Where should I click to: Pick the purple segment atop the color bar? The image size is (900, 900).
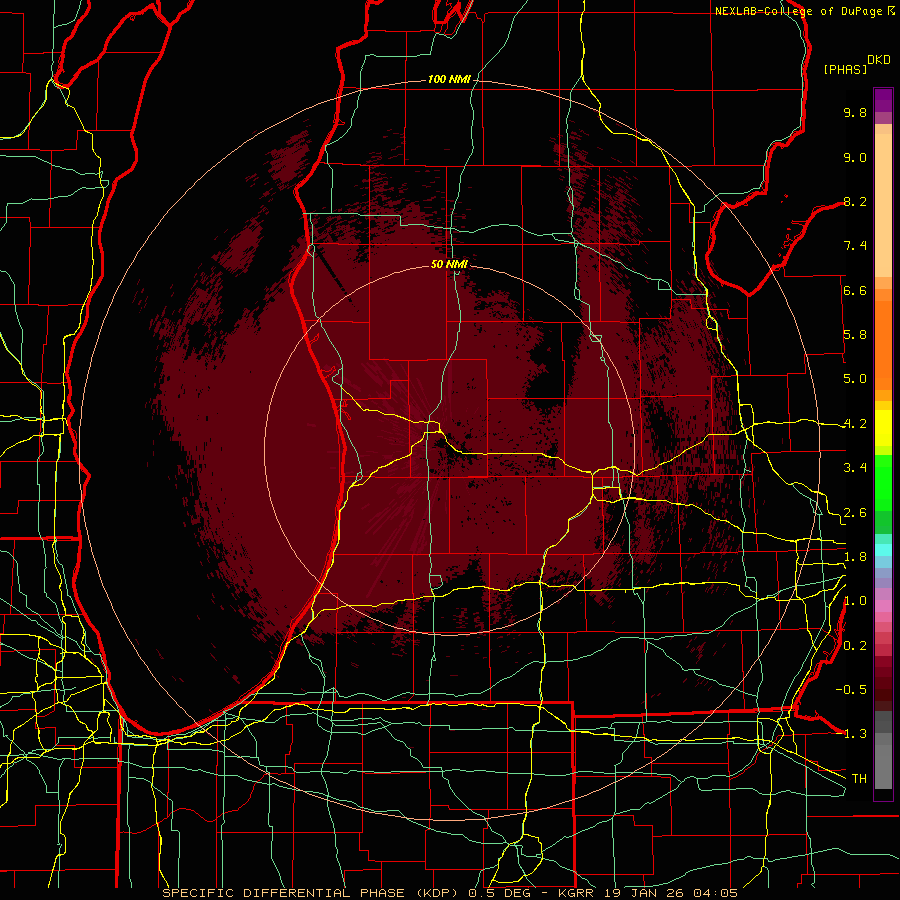[883, 100]
